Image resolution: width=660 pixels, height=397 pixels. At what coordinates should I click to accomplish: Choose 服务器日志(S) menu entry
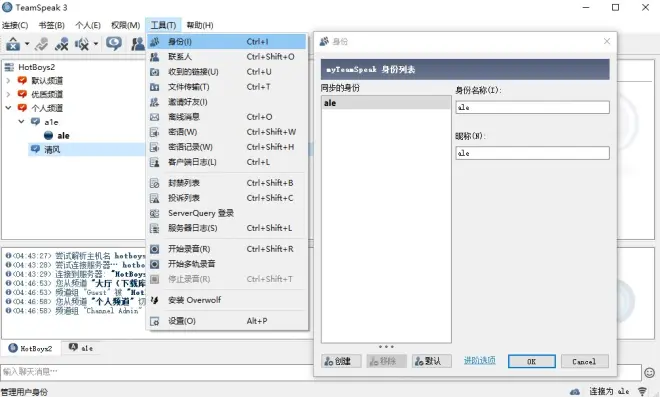point(226,228)
